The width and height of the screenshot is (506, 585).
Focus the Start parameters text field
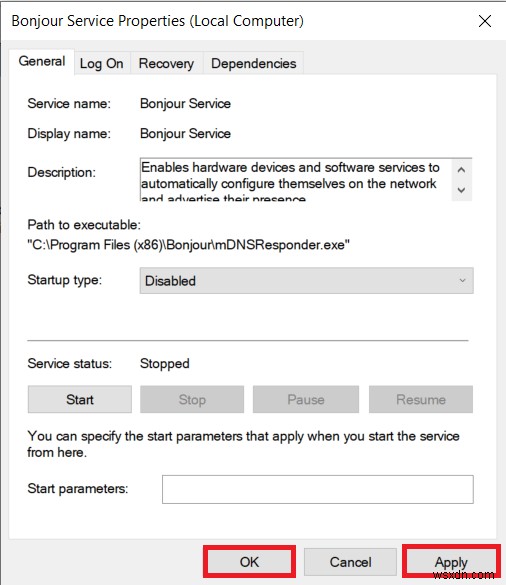point(318,489)
